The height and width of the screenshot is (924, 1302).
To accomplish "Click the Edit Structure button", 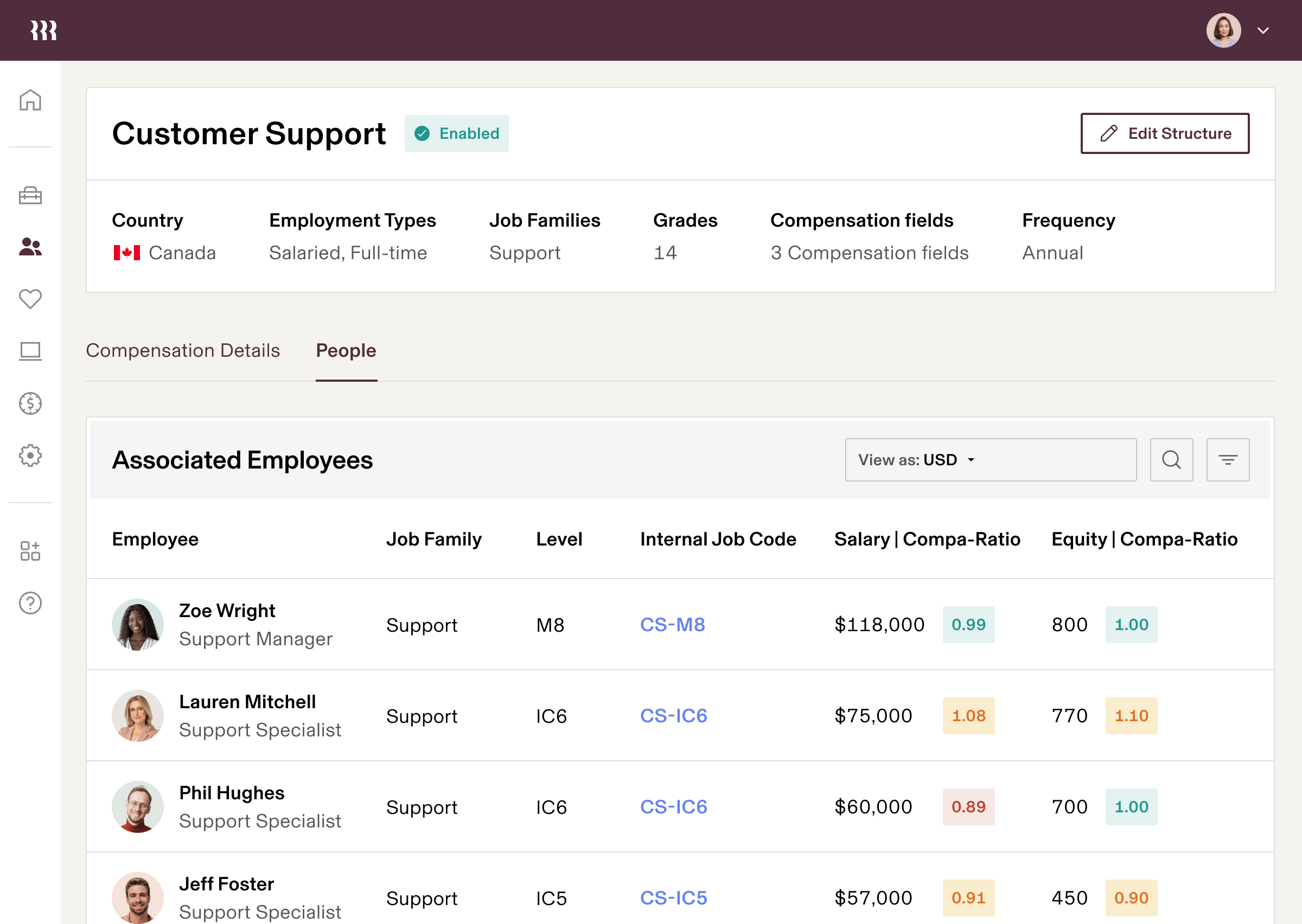I will point(1165,133).
